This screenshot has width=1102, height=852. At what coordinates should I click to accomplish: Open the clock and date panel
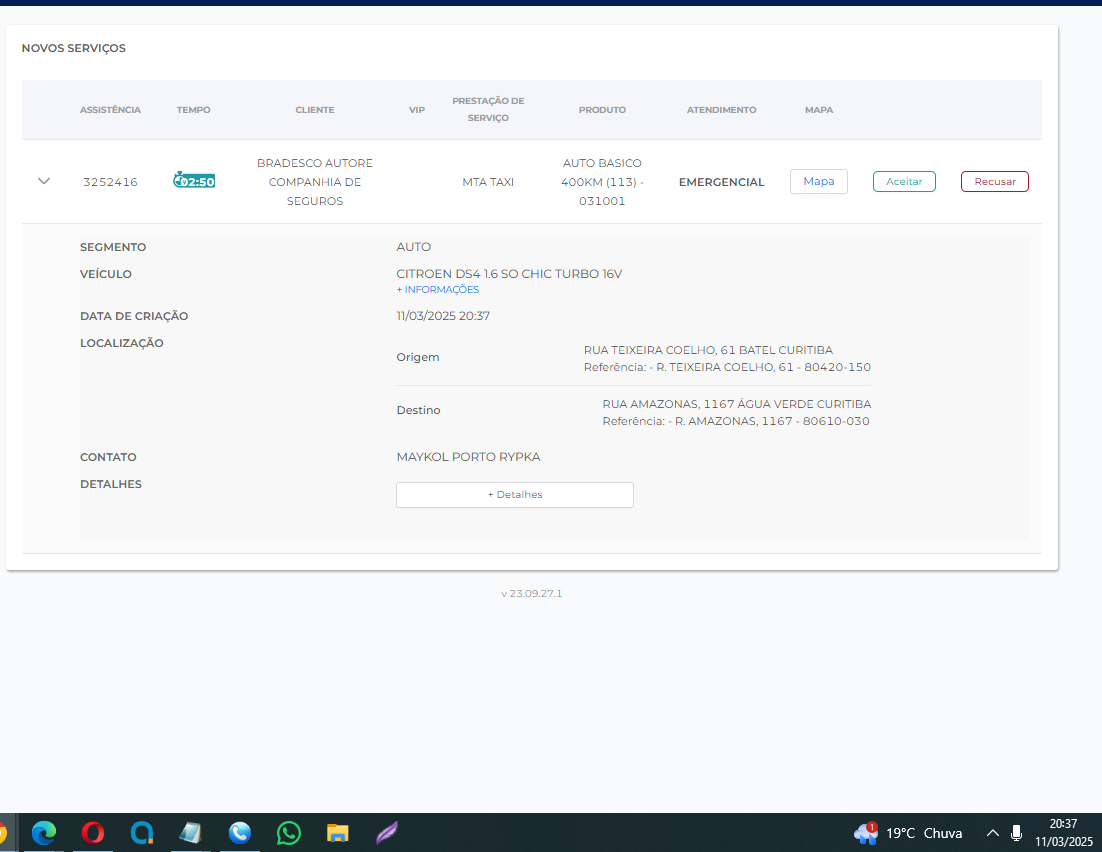(1063, 832)
